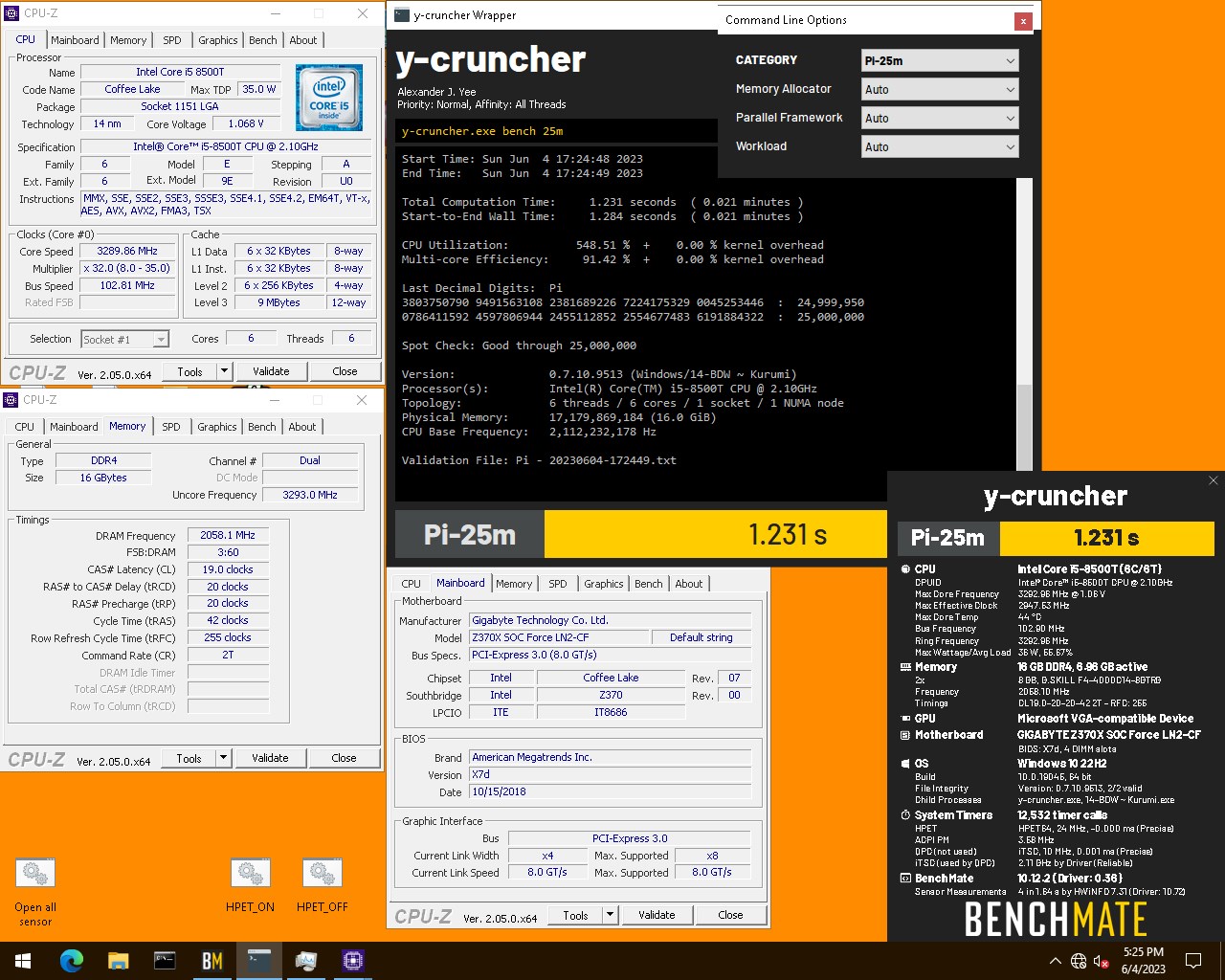Click the muted volume tray icon
This screenshot has width=1225, height=980.
pos(1102,961)
